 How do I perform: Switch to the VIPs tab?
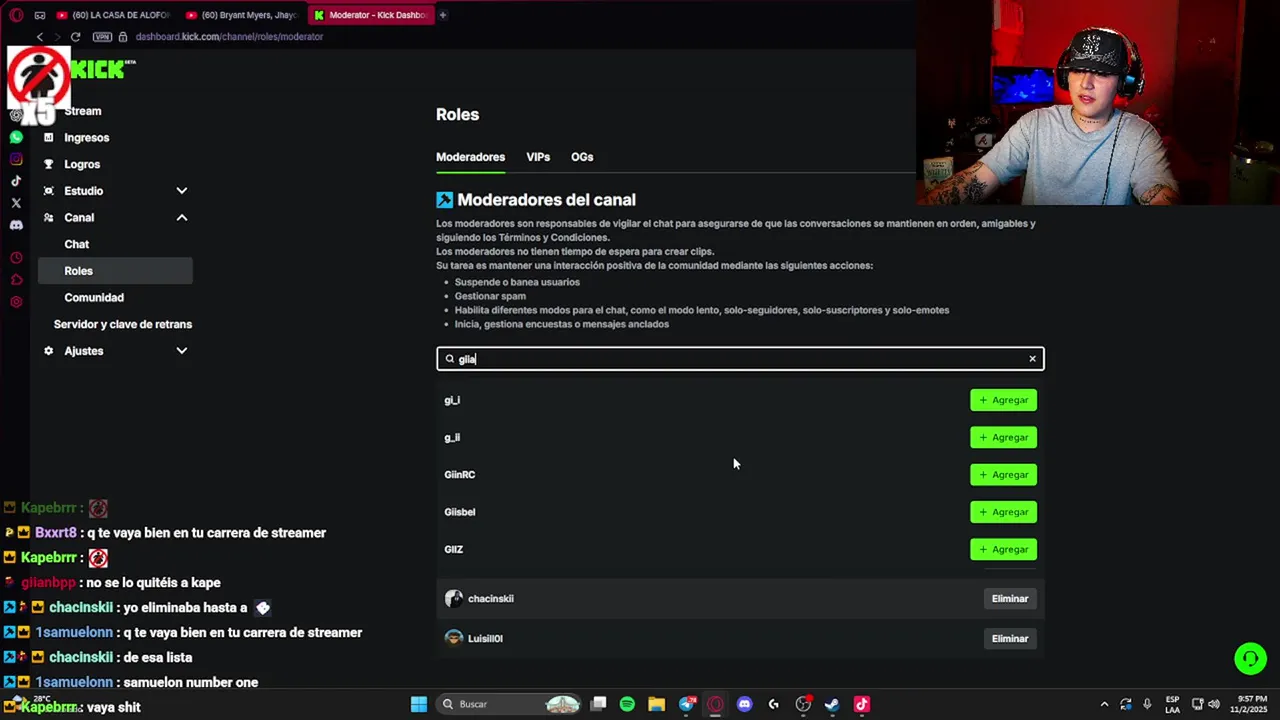pos(538,157)
